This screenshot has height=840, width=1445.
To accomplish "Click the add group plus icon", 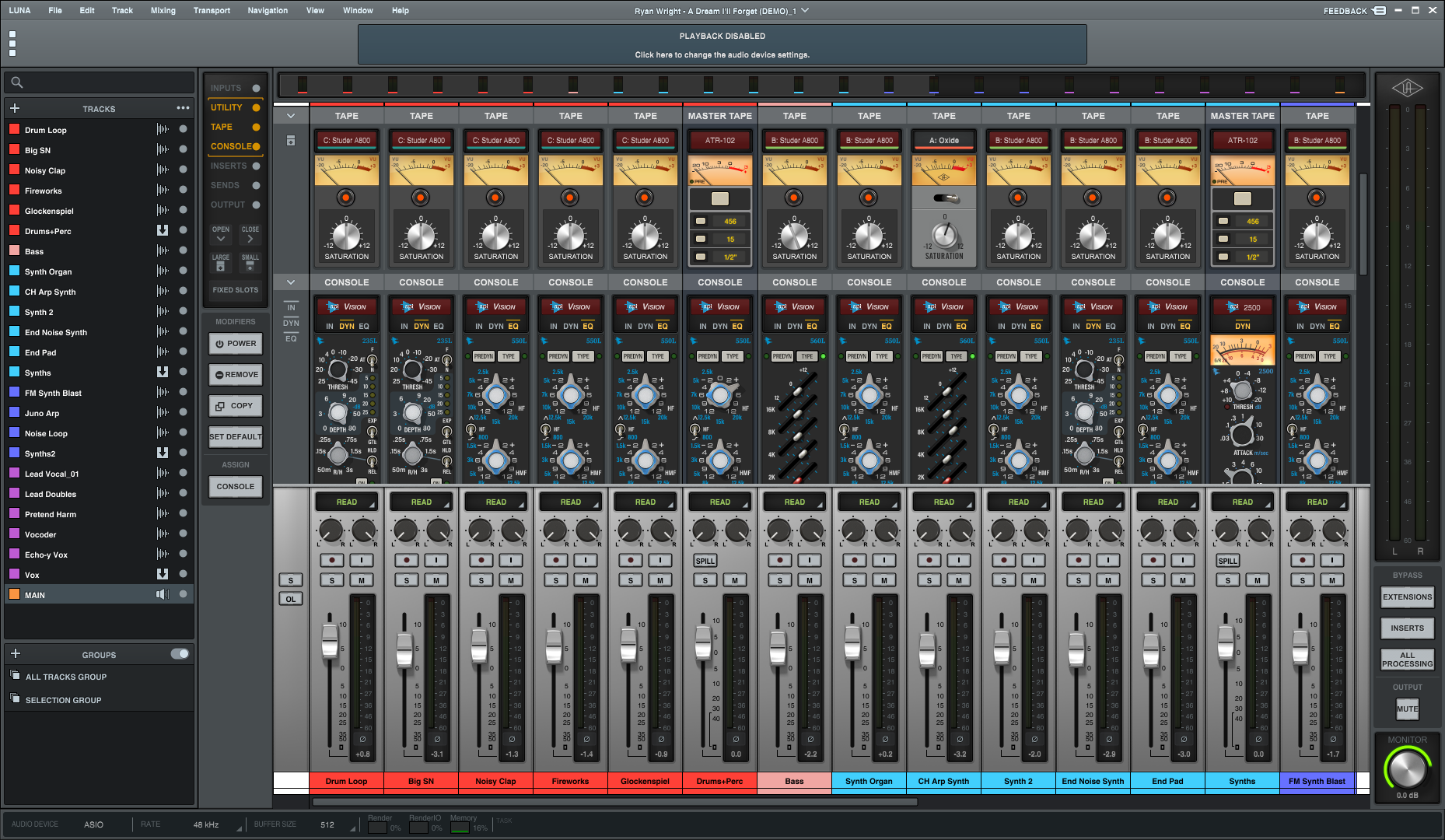I will [15, 654].
